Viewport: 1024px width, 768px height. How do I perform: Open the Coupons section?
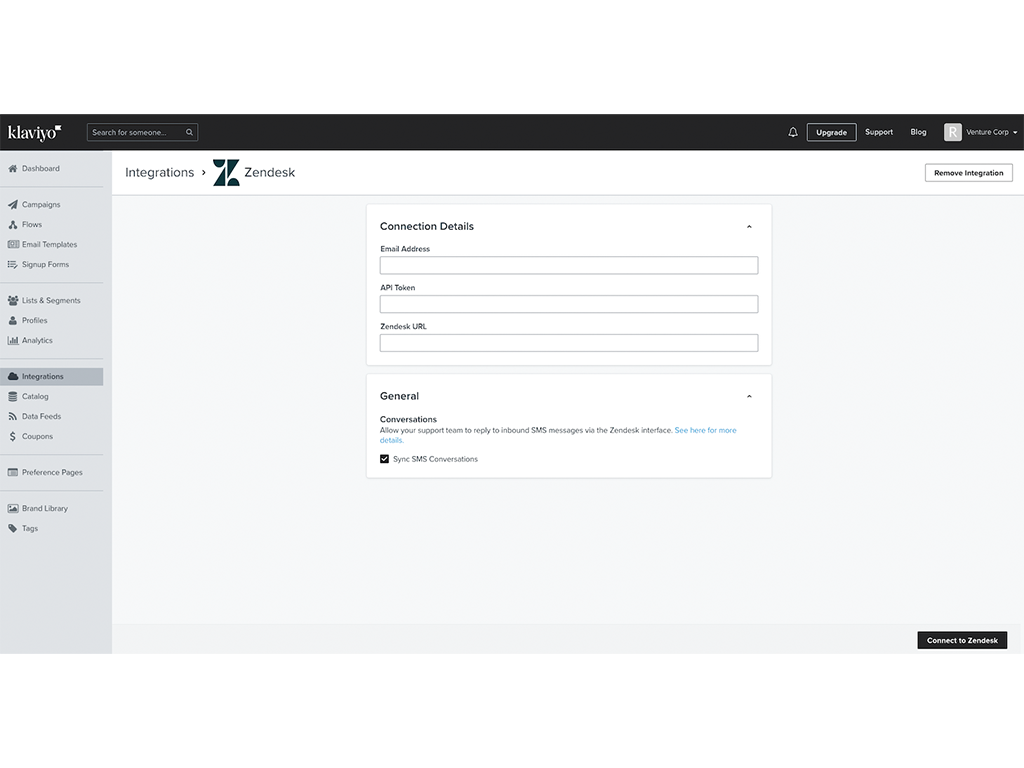pos(11,436)
